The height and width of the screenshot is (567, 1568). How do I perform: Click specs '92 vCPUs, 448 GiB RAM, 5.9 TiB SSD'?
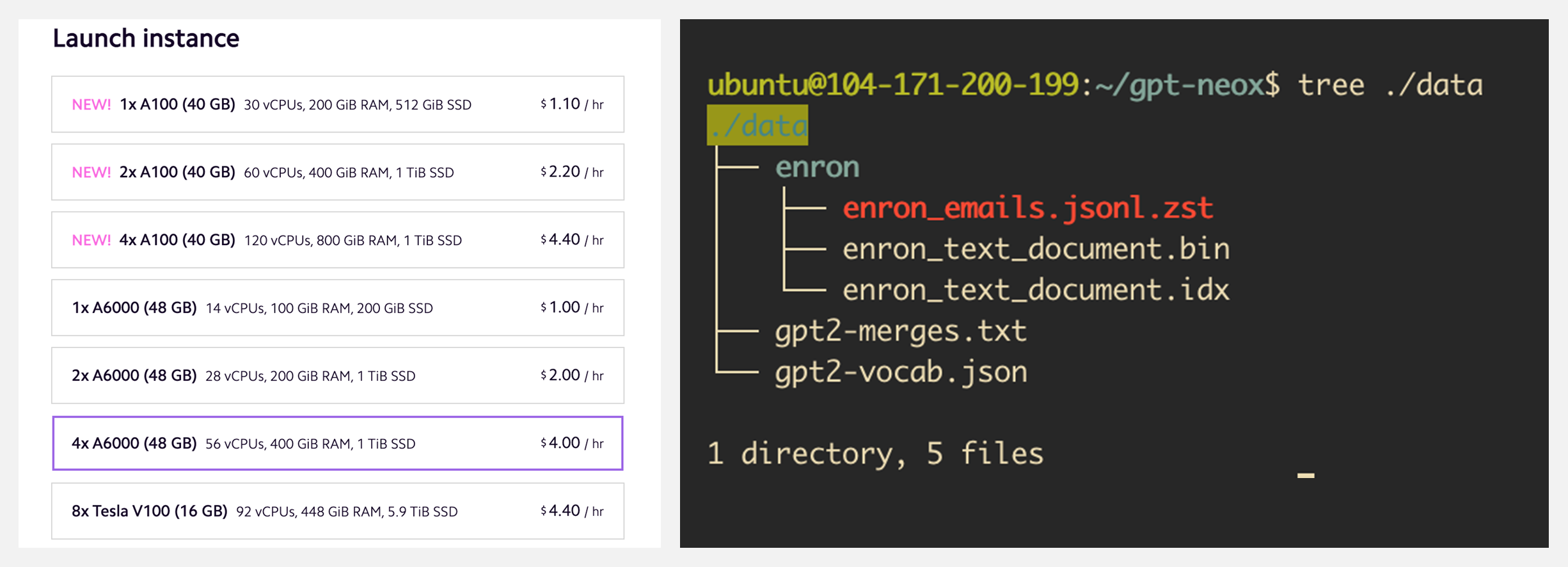point(347,512)
